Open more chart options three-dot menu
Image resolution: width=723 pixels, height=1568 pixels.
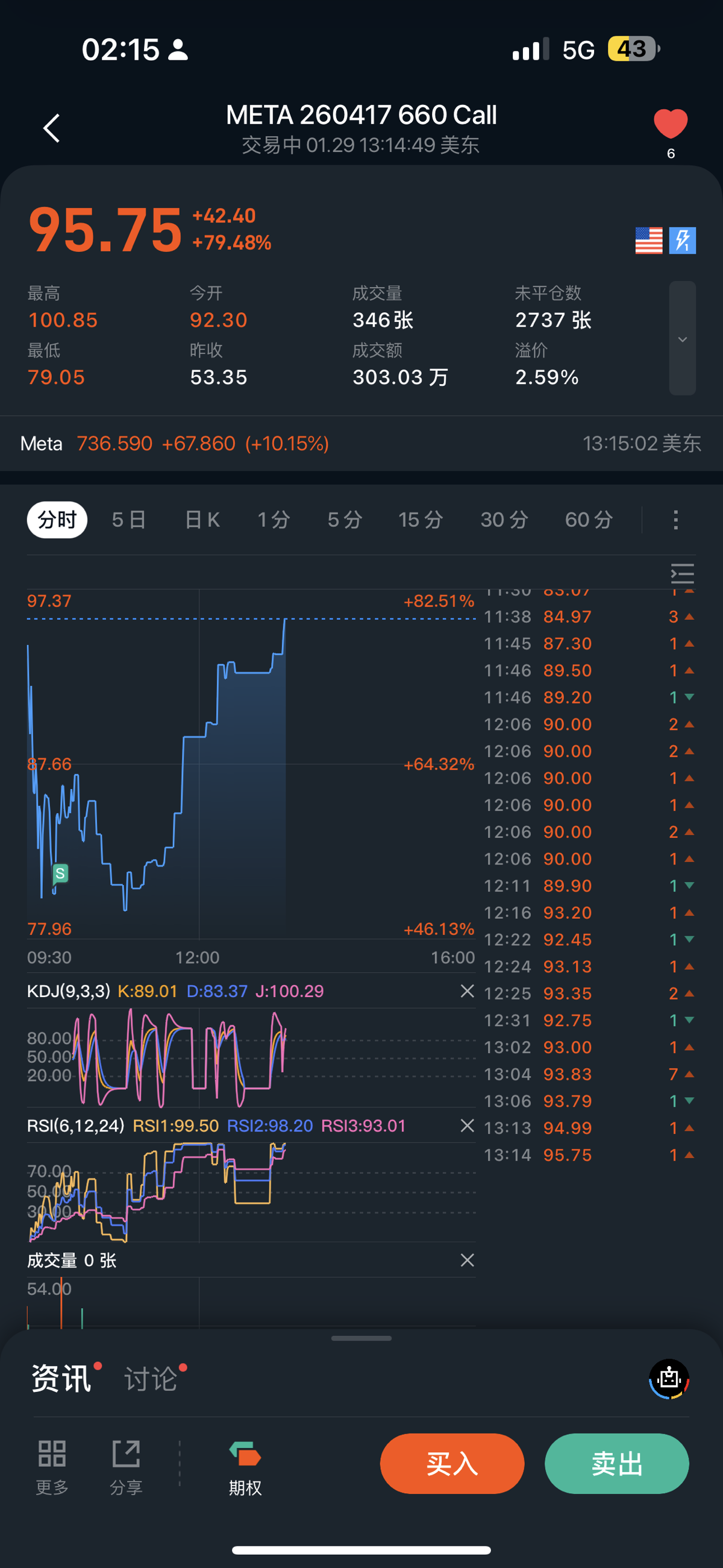tap(675, 520)
